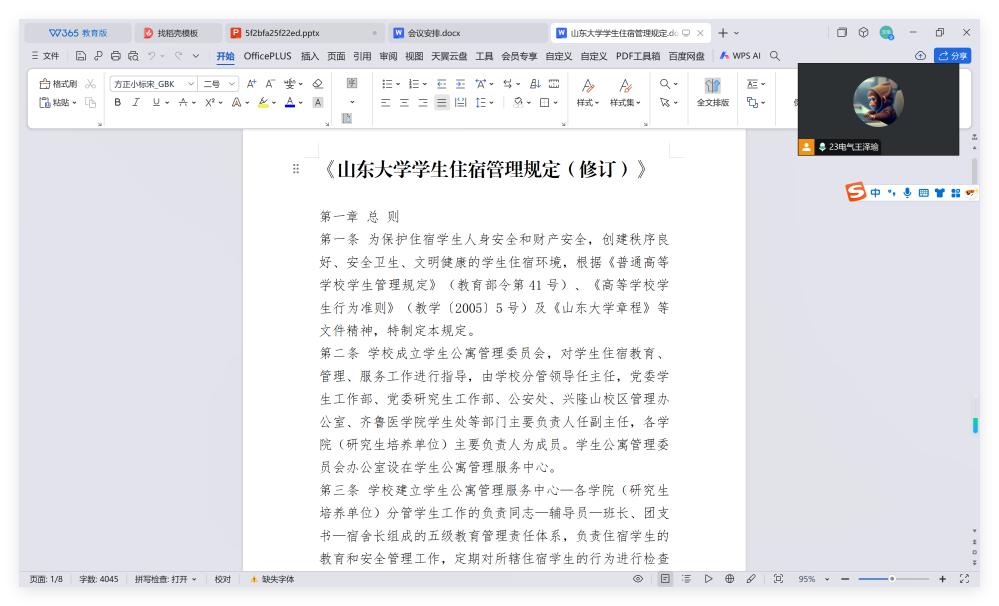999x606 pixels.
Task: Click the Format Painter button
Action: (x=58, y=83)
